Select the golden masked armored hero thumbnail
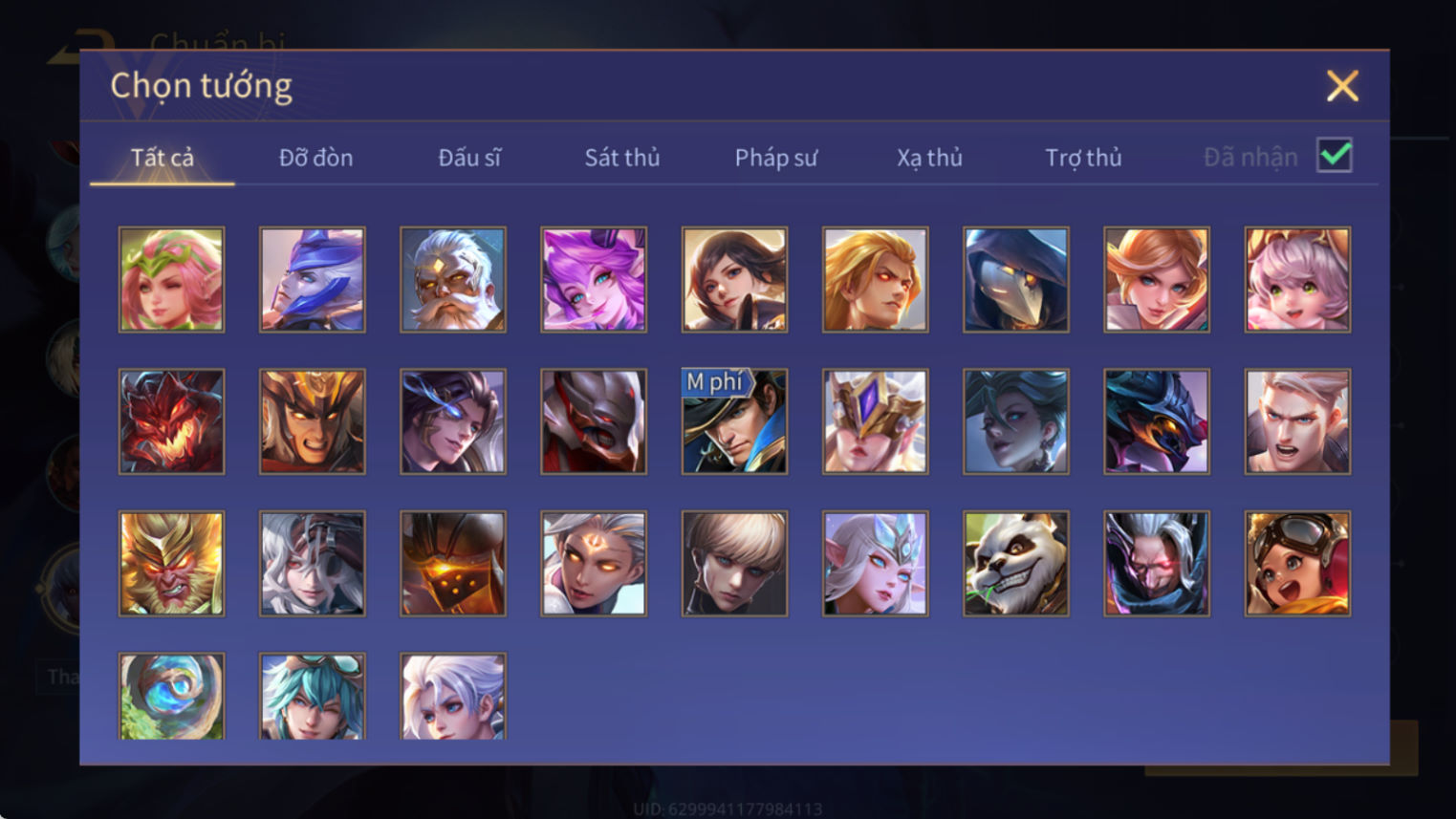 click(875, 421)
